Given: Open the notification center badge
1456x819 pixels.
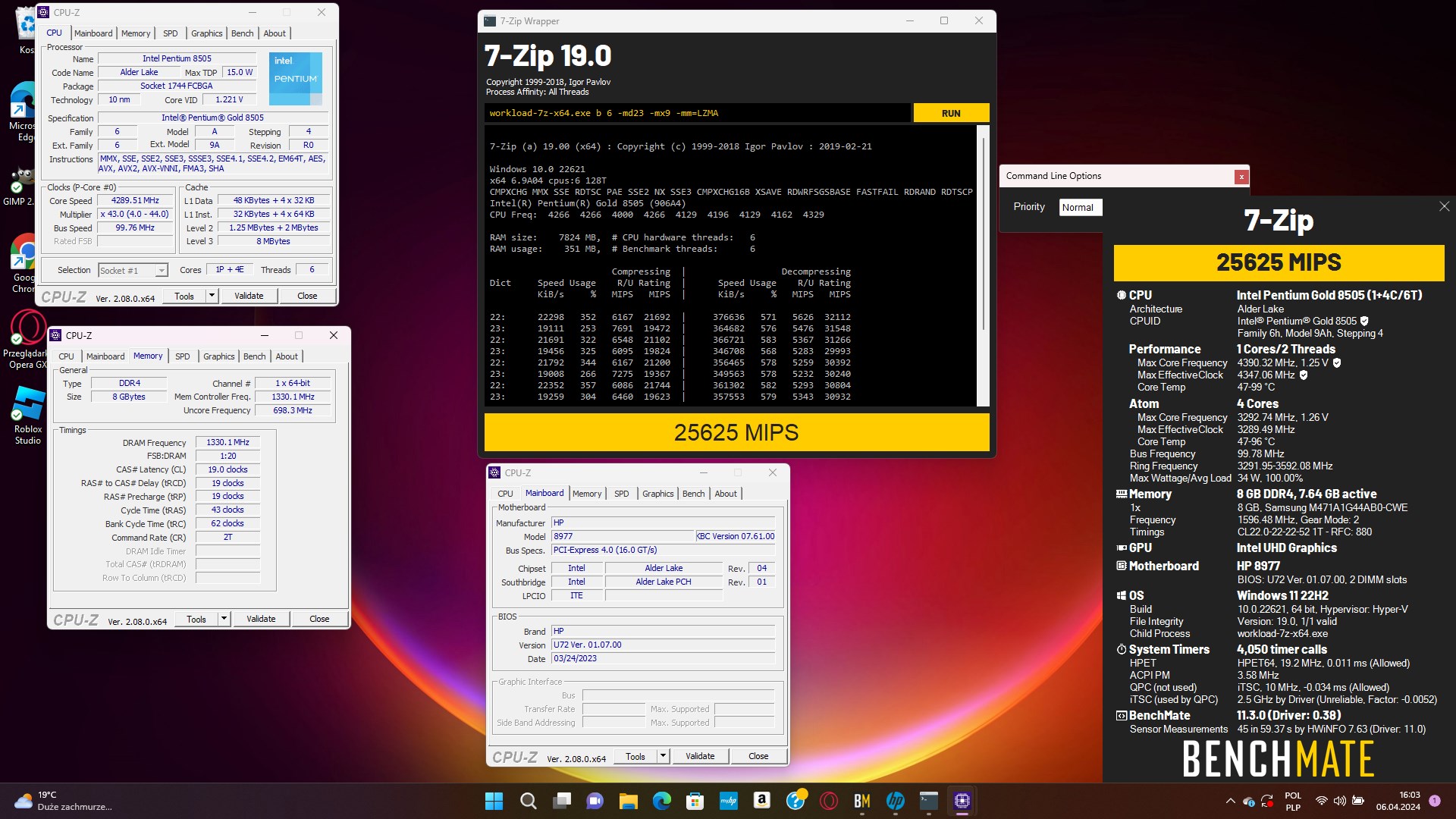Looking at the screenshot, I should pos(1435,801).
